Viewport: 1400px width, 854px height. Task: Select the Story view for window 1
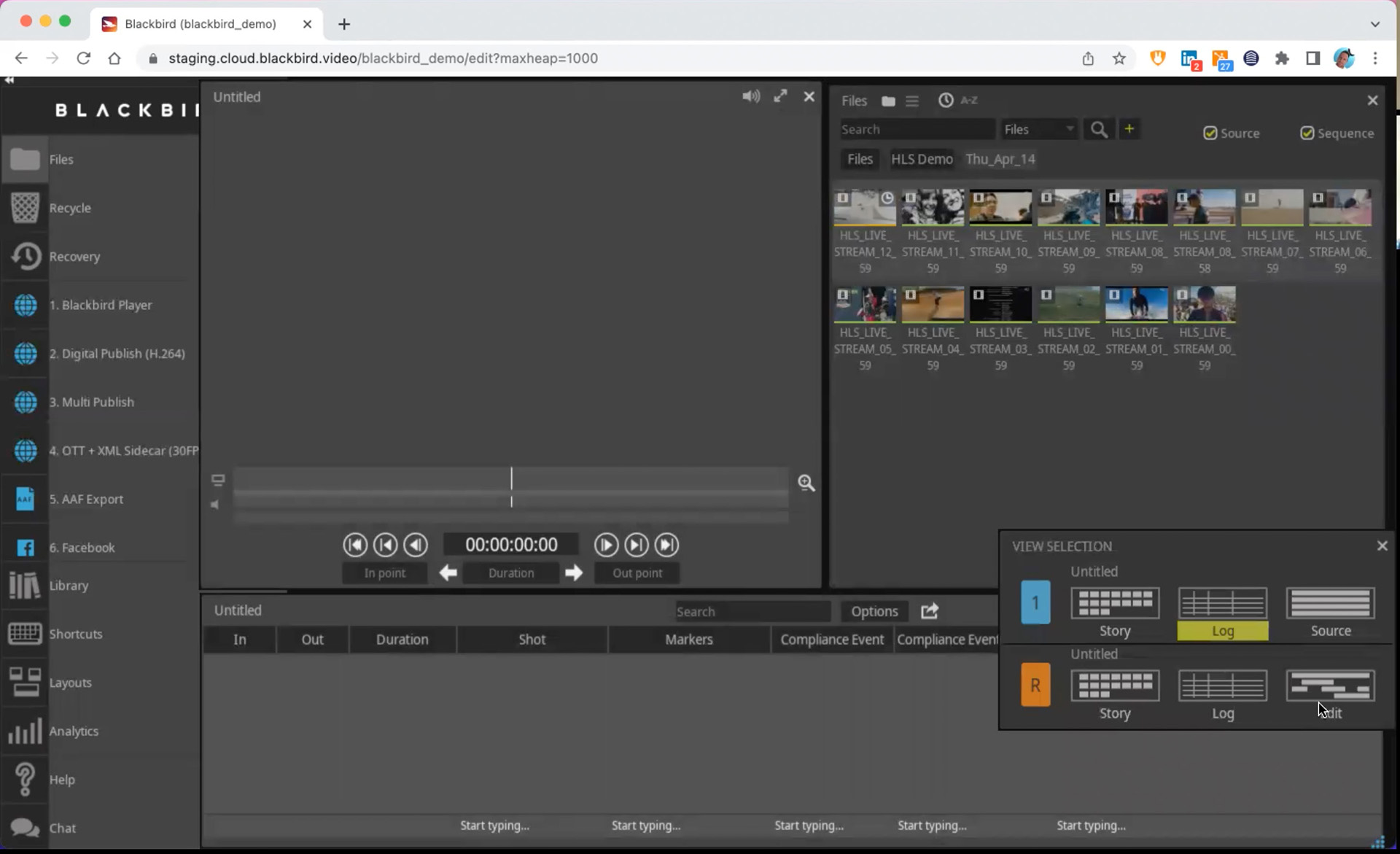click(x=1114, y=604)
